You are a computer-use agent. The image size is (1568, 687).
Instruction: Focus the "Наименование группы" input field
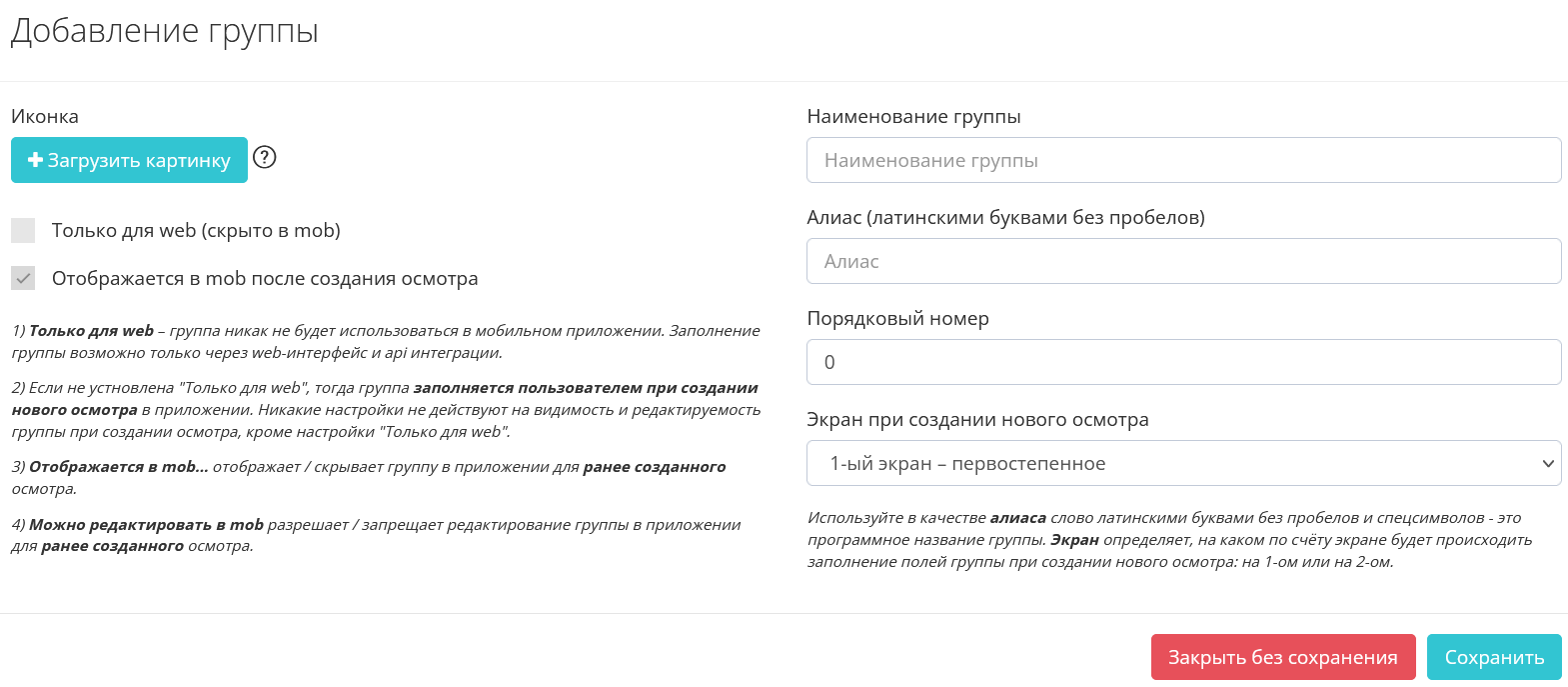click(x=1183, y=160)
